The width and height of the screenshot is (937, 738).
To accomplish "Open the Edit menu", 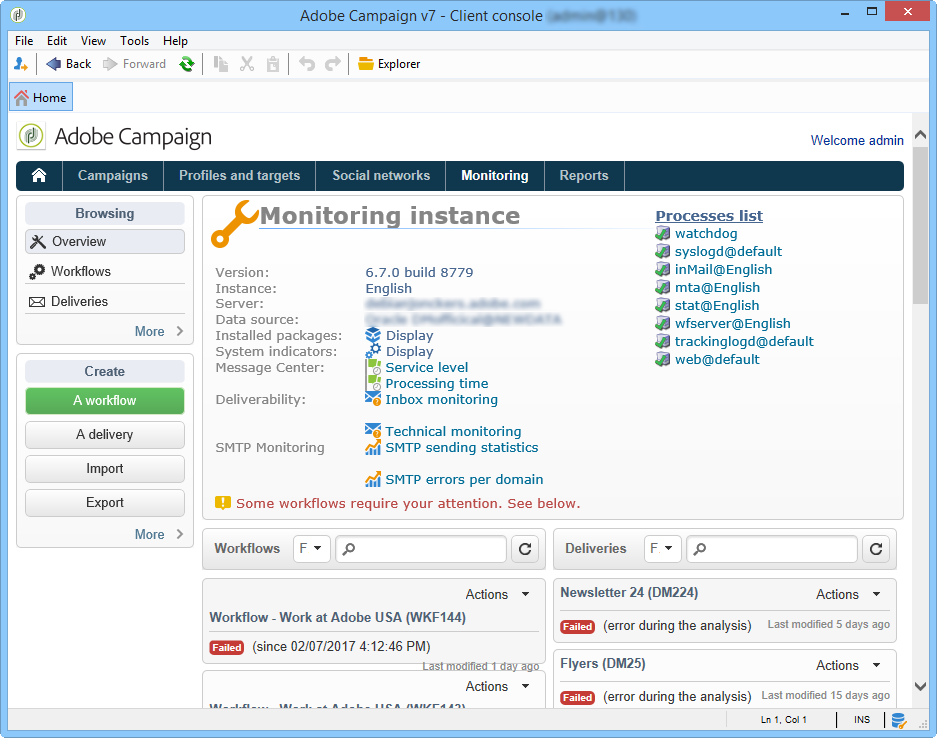I will [x=57, y=41].
